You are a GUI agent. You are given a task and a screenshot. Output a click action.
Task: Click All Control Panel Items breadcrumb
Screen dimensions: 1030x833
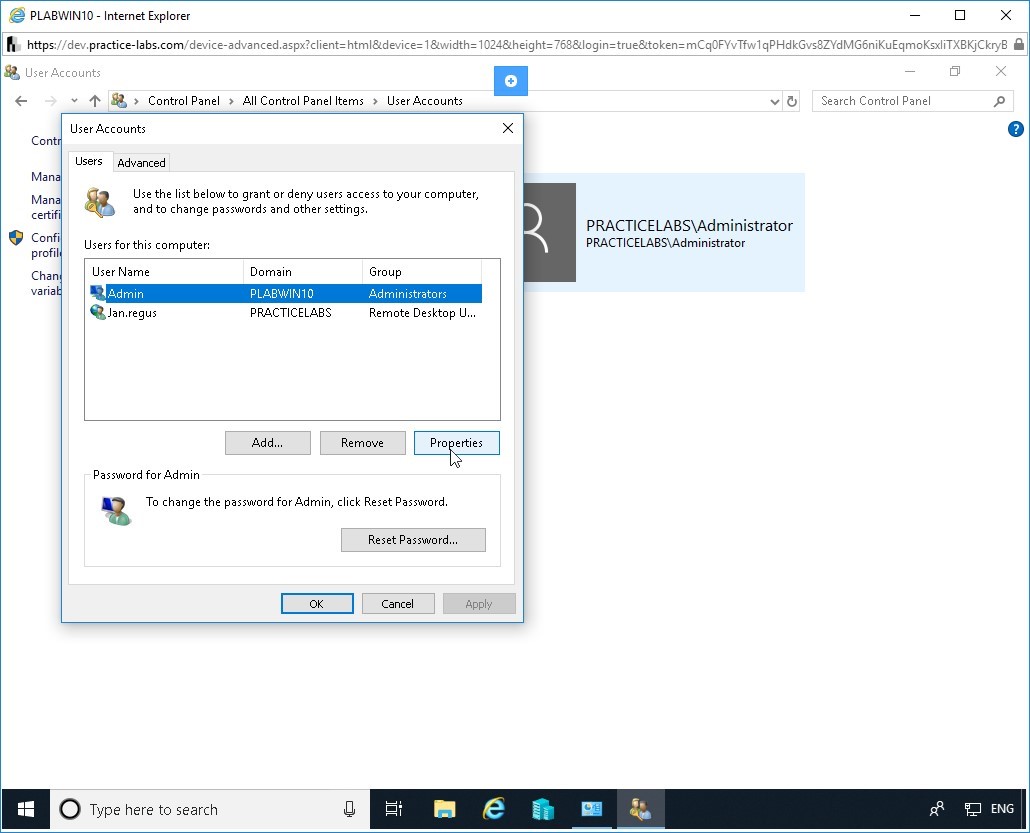point(303,101)
